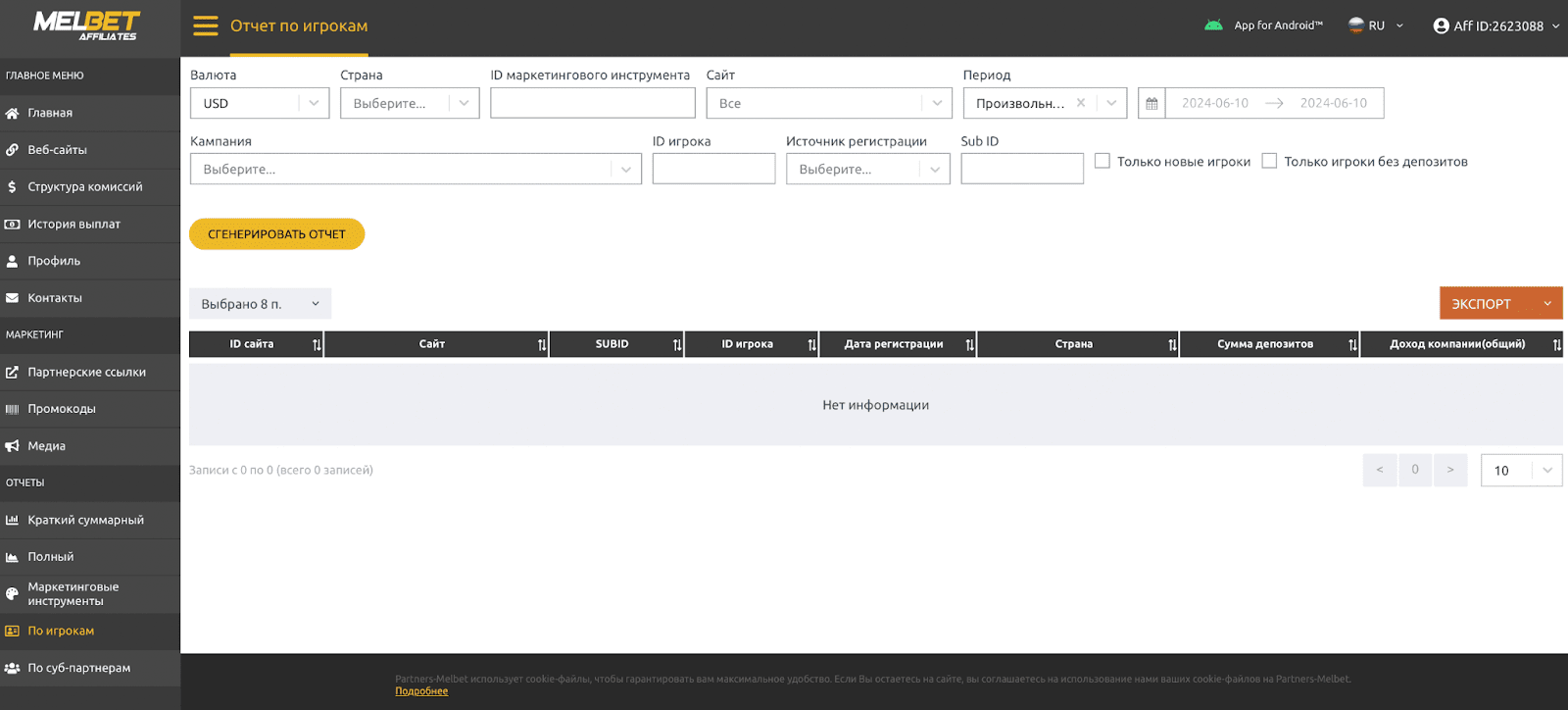Click the link icon beside Веб-сайты

click(x=12, y=150)
